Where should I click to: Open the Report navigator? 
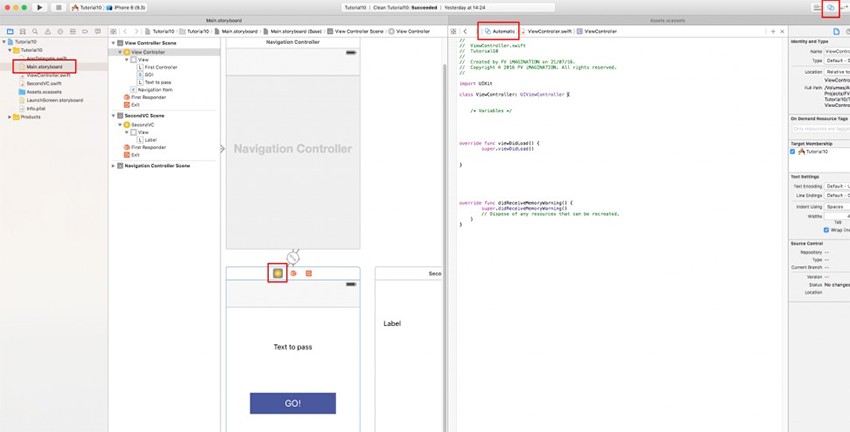coord(98,31)
